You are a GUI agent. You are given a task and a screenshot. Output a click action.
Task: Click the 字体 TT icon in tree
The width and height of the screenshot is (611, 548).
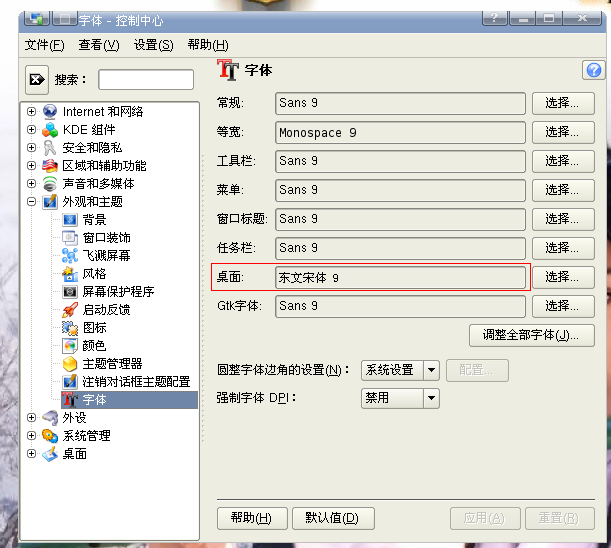coord(70,400)
